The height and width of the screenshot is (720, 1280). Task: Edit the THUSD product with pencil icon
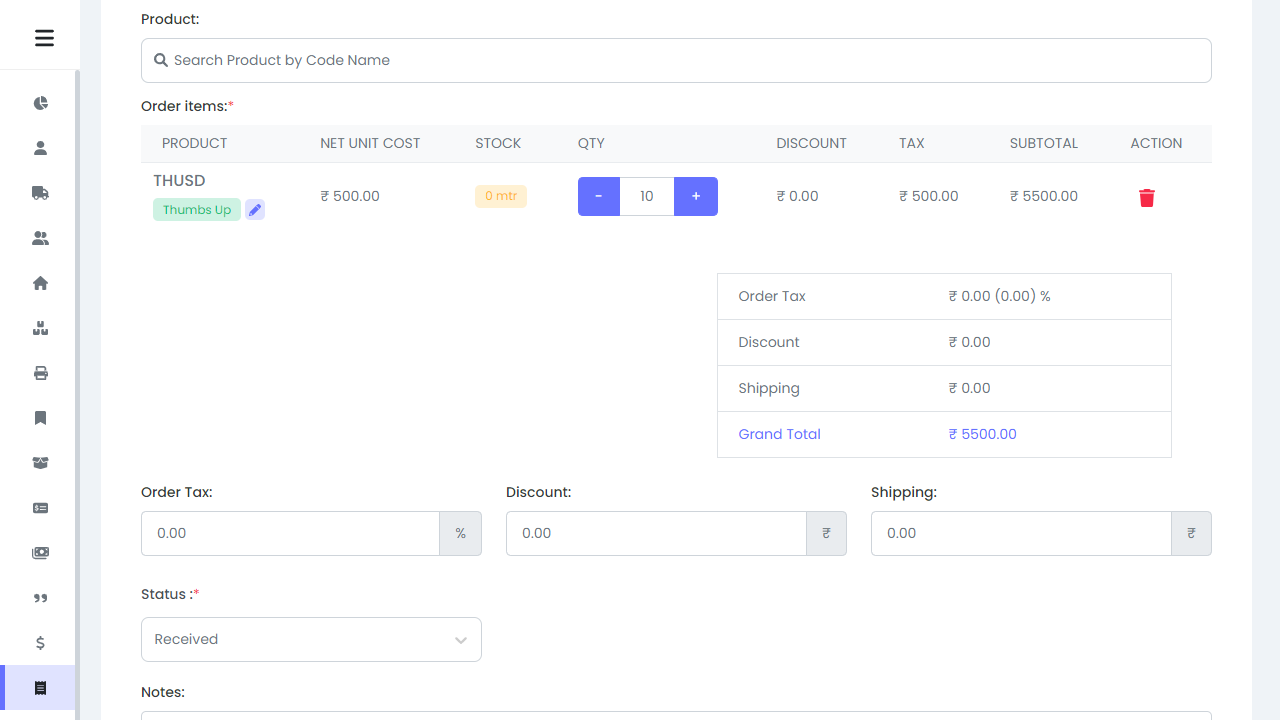(255, 210)
